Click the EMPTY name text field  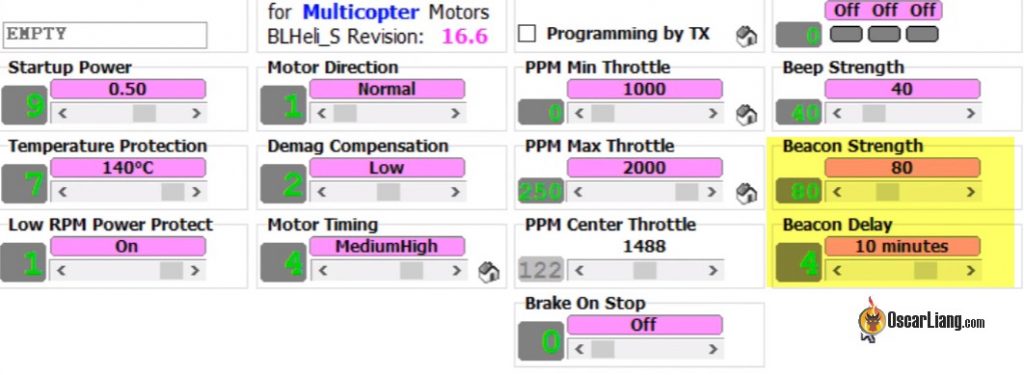pos(105,35)
